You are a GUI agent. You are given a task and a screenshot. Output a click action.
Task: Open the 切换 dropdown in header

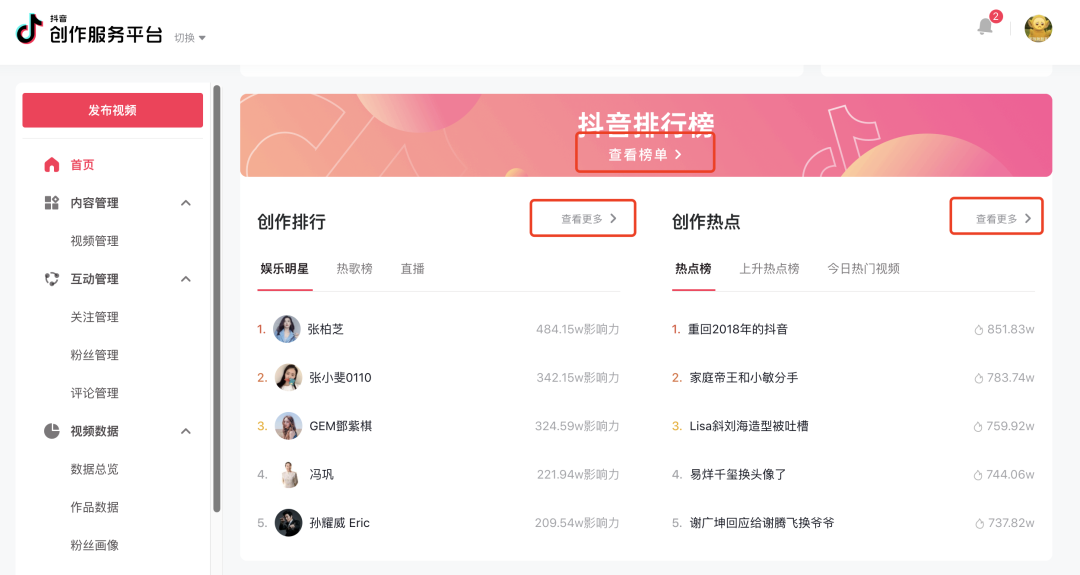tap(189, 38)
